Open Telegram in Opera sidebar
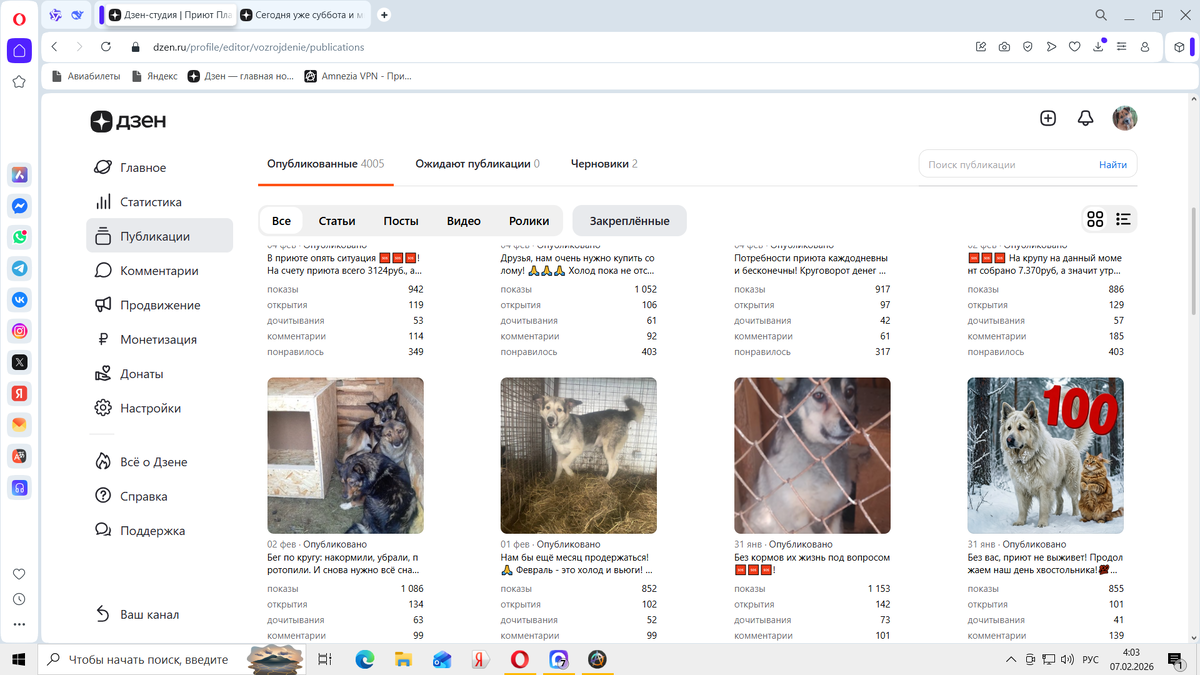This screenshot has width=1200, height=675. [19, 268]
